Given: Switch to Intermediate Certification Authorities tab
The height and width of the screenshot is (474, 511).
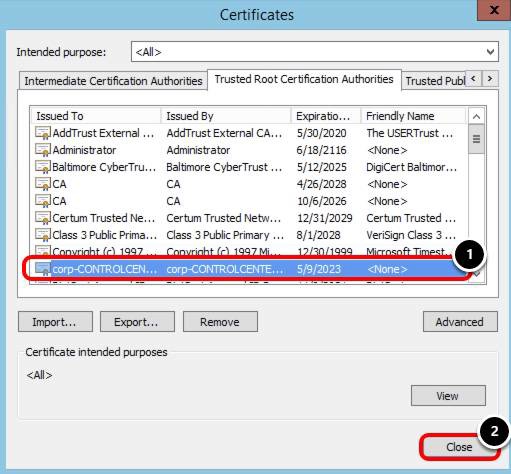Looking at the screenshot, I should click(113, 81).
